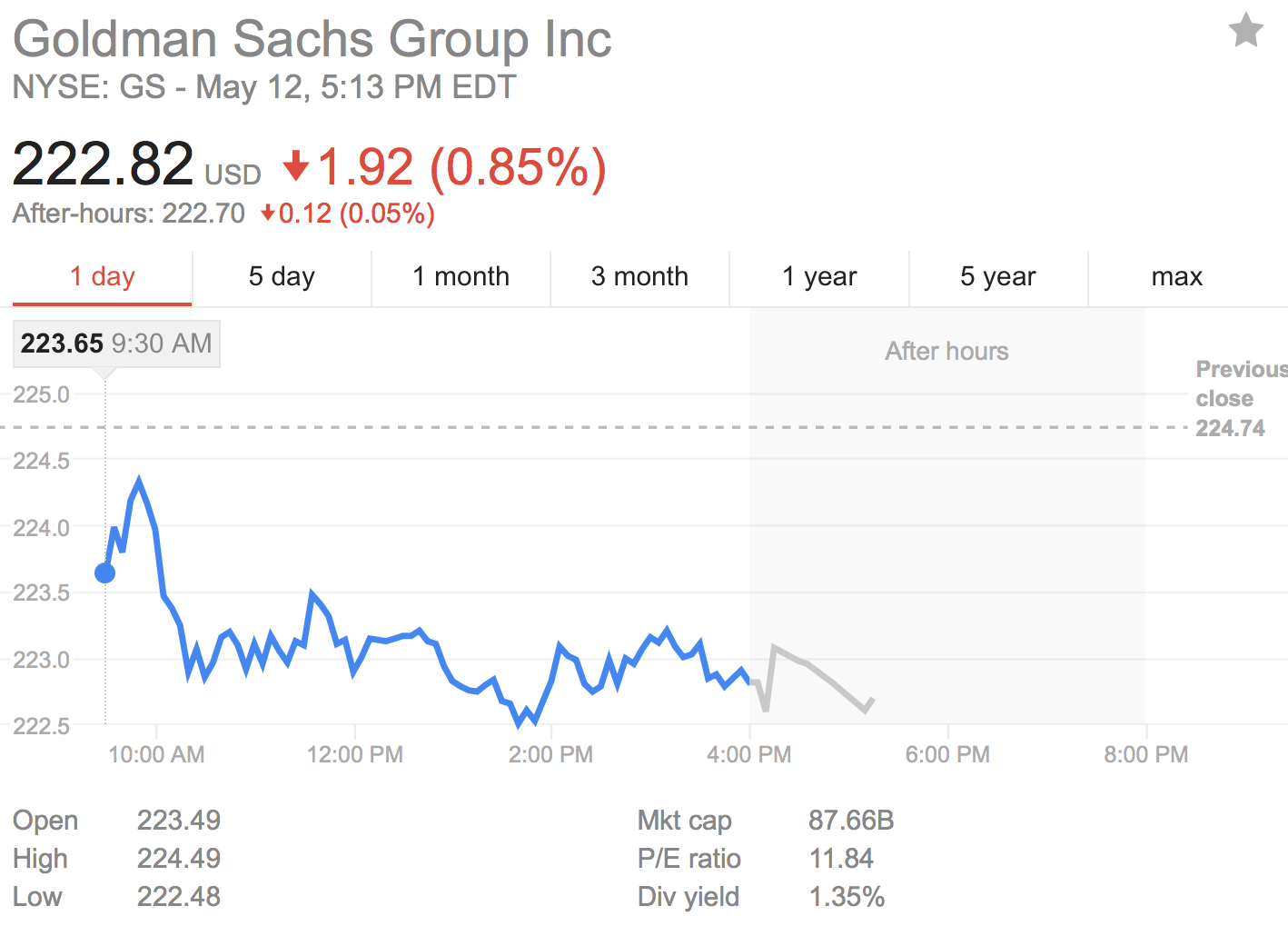Screen dimensions: 1288x936
Task: Click the Goldman Sachs Group Inc title
Action: point(312,40)
